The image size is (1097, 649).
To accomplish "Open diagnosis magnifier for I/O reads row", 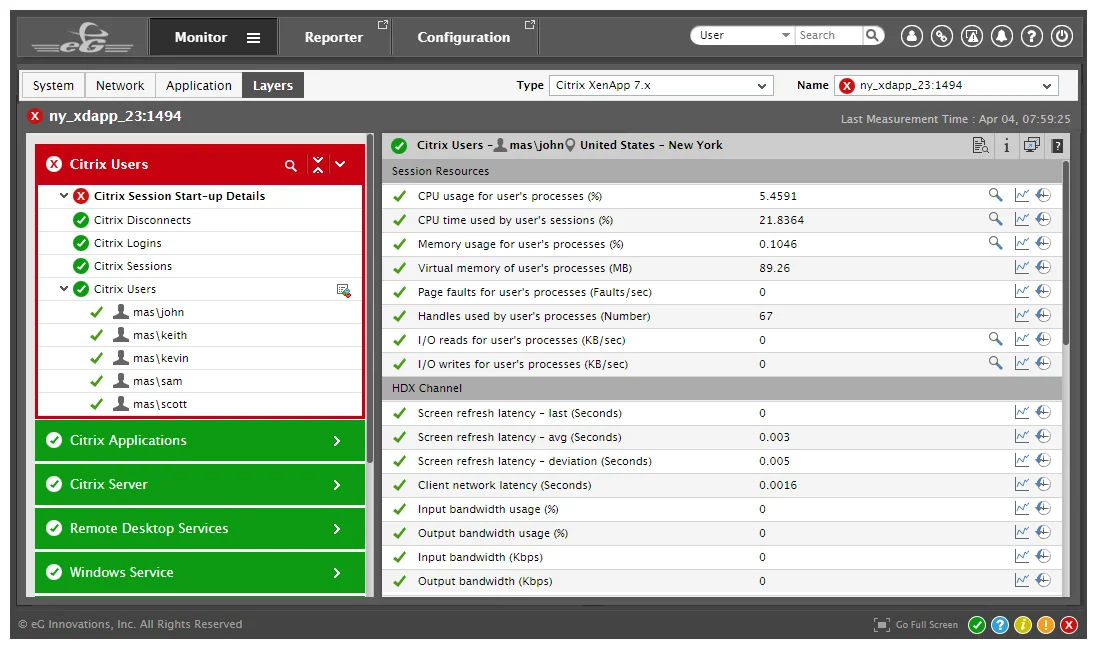I will (995, 339).
